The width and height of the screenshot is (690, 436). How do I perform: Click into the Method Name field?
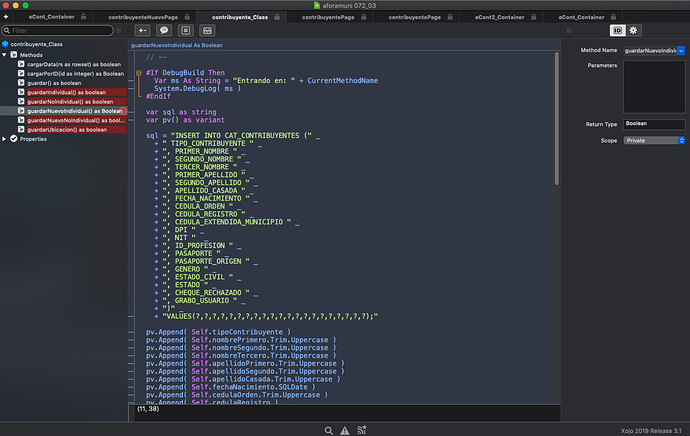tap(650, 51)
